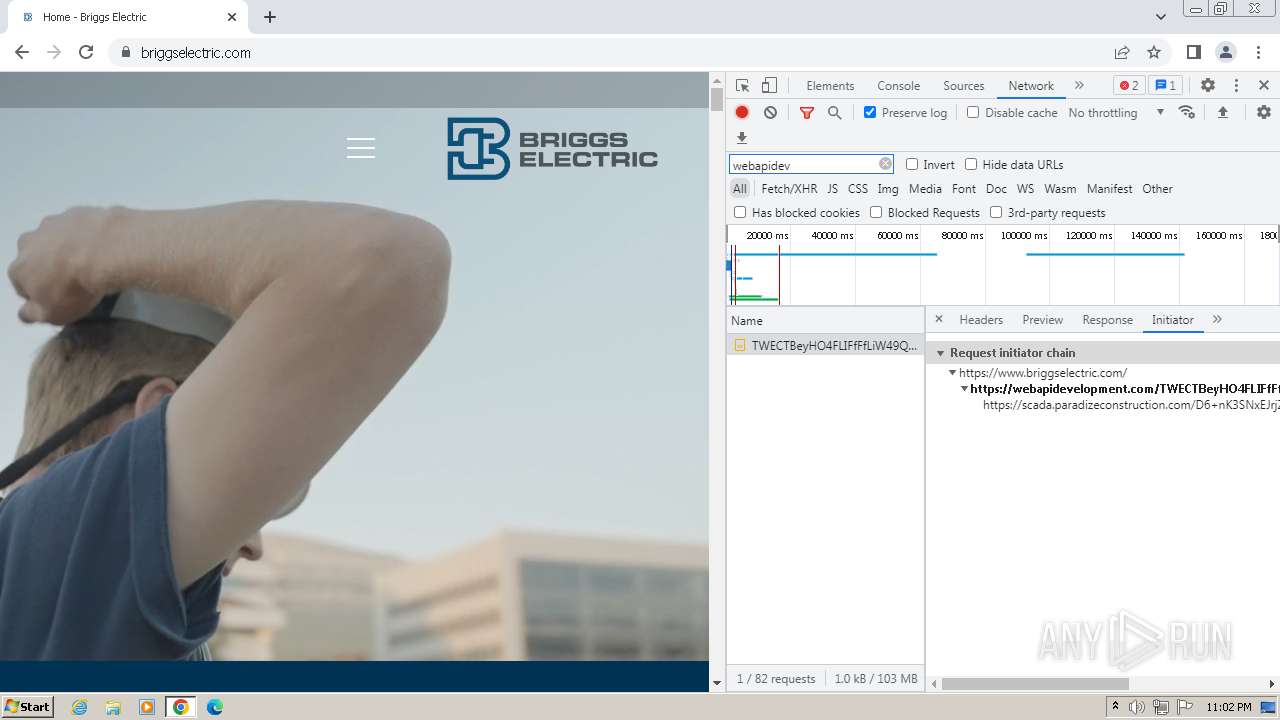Switch to Elements panel

click(x=830, y=85)
